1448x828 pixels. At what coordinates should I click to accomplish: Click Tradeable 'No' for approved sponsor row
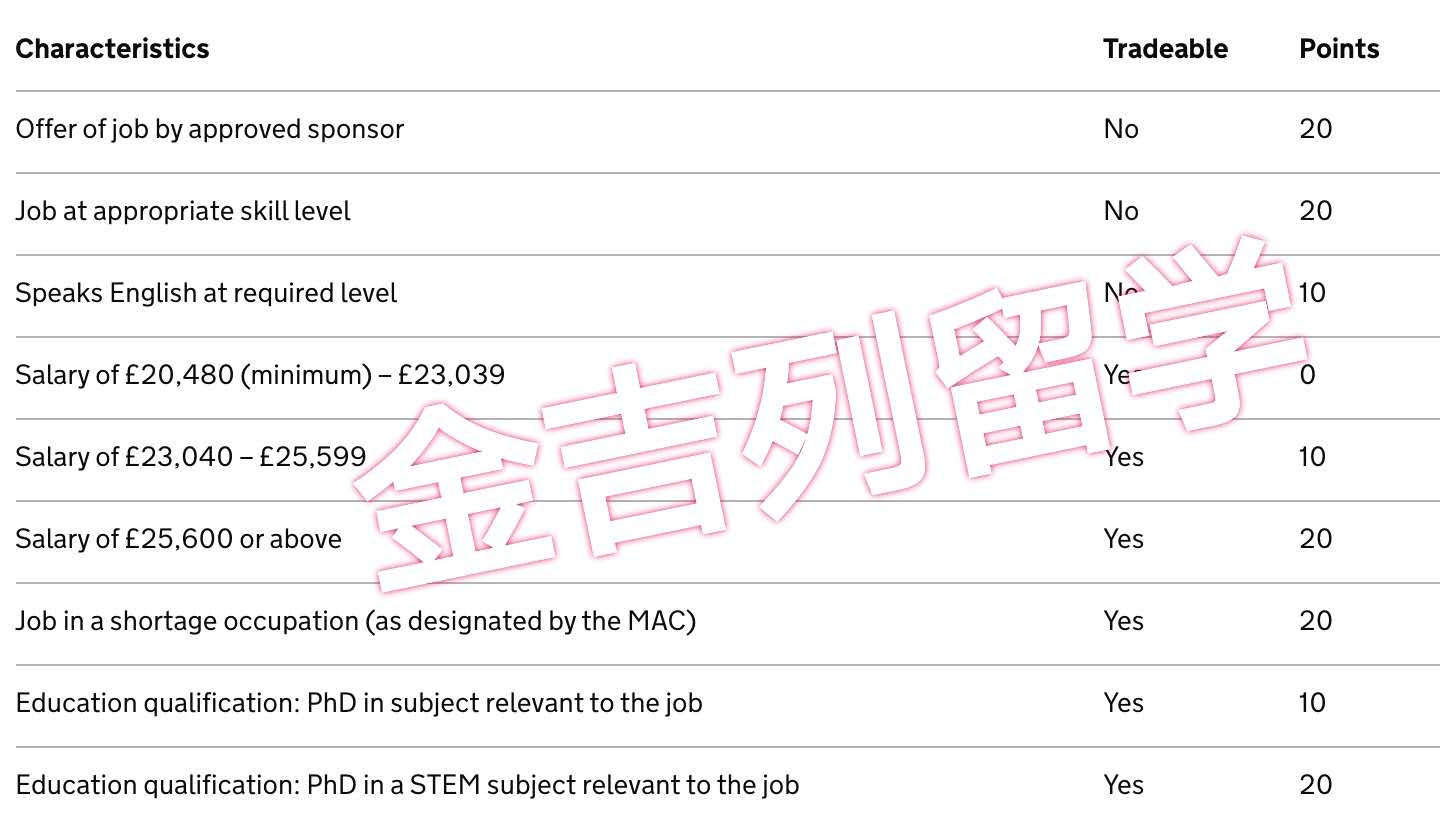[1121, 129]
